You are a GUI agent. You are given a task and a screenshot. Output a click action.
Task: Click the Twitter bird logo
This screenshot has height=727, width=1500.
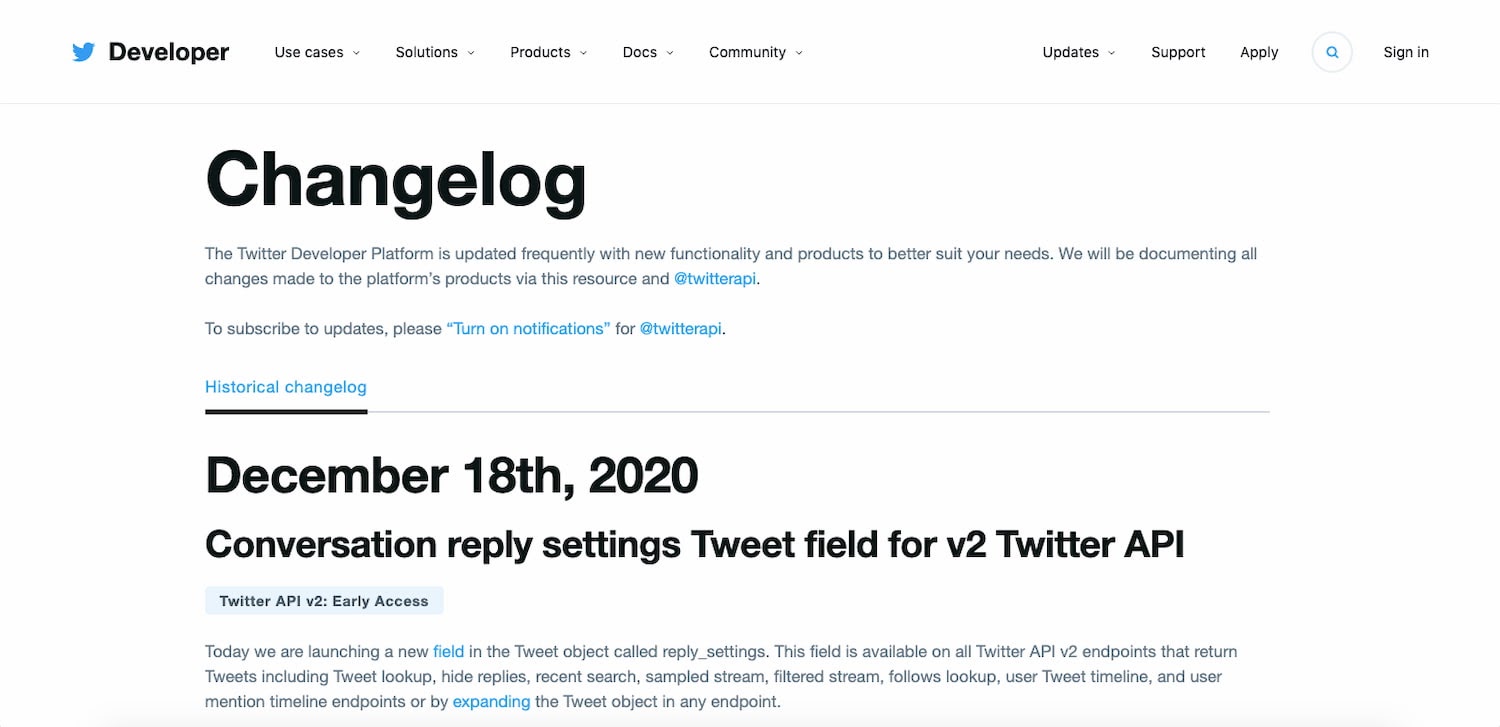[84, 52]
